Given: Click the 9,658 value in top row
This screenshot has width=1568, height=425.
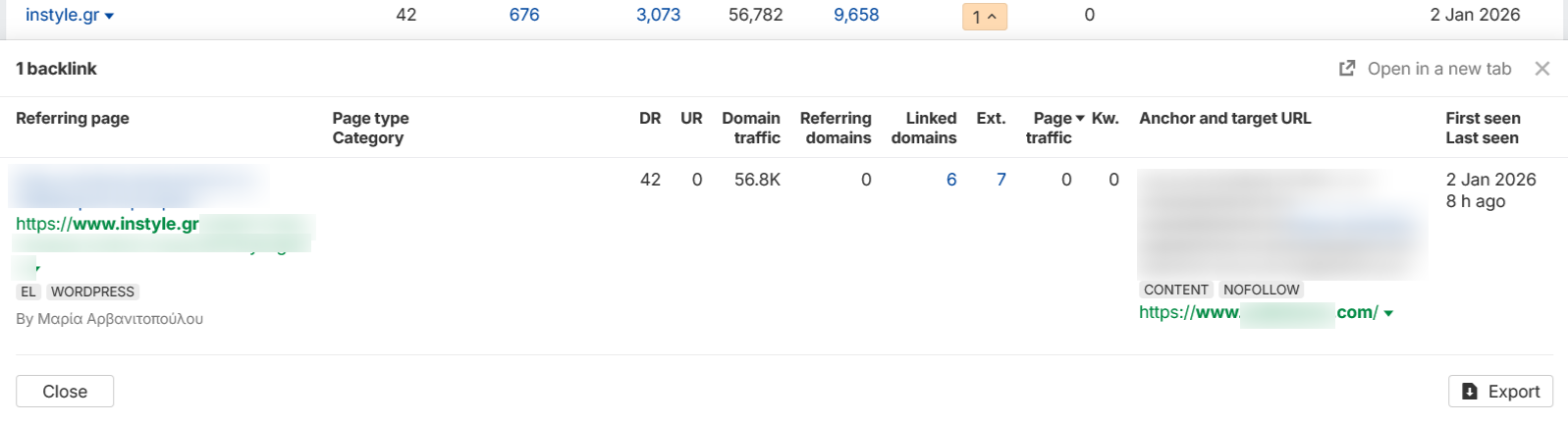Looking at the screenshot, I should pyautogui.click(x=856, y=15).
